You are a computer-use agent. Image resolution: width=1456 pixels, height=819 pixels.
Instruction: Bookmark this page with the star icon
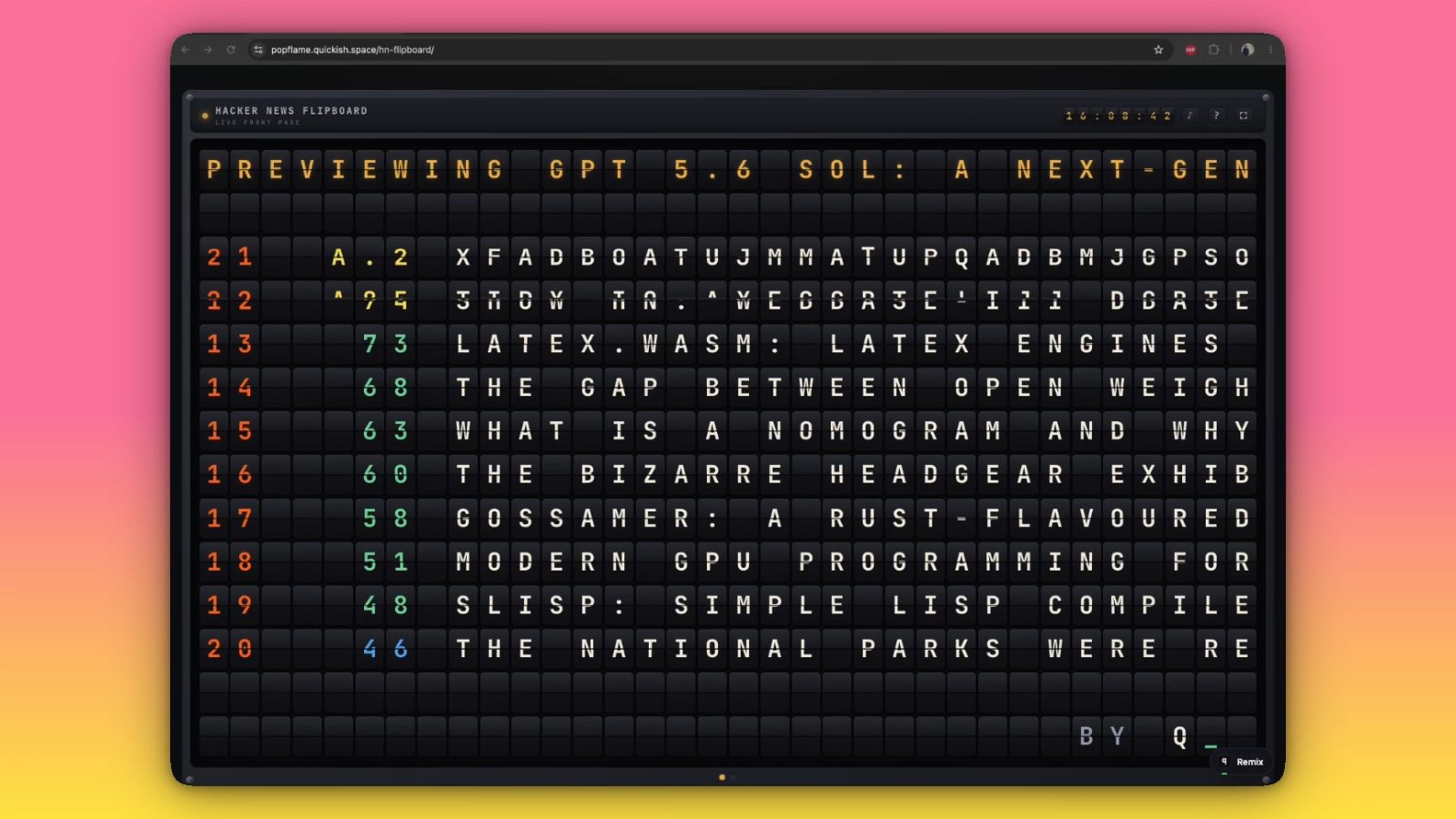pyautogui.click(x=1158, y=50)
